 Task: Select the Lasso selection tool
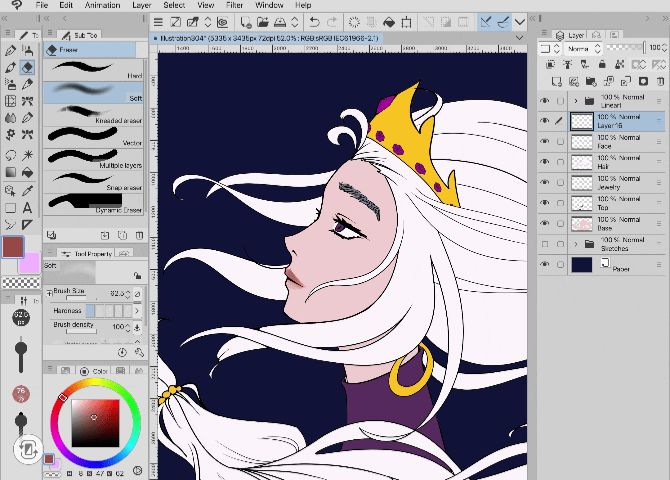coord(10,153)
